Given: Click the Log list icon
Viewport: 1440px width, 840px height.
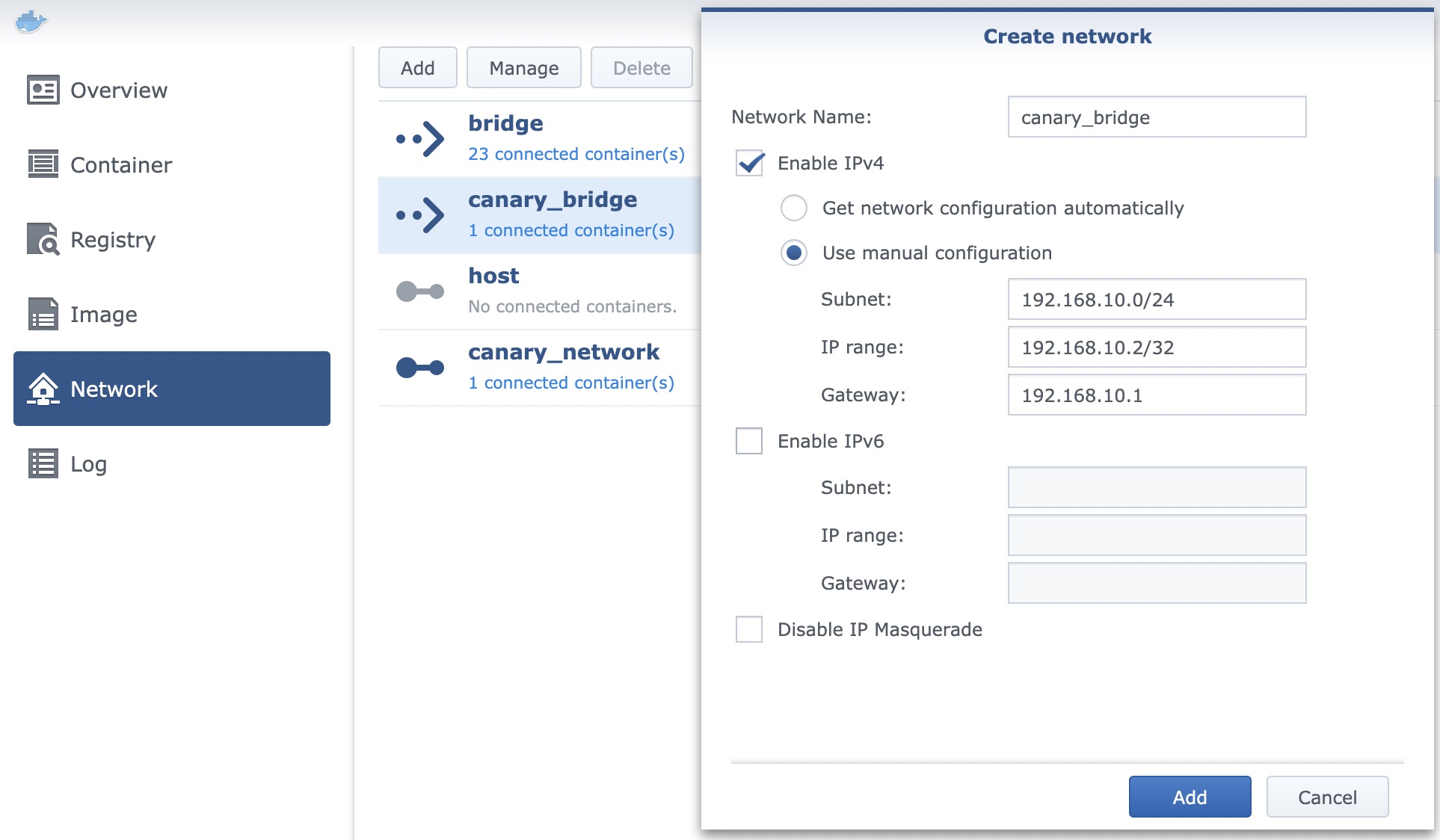Looking at the screenshot, I should coord(43,463).
